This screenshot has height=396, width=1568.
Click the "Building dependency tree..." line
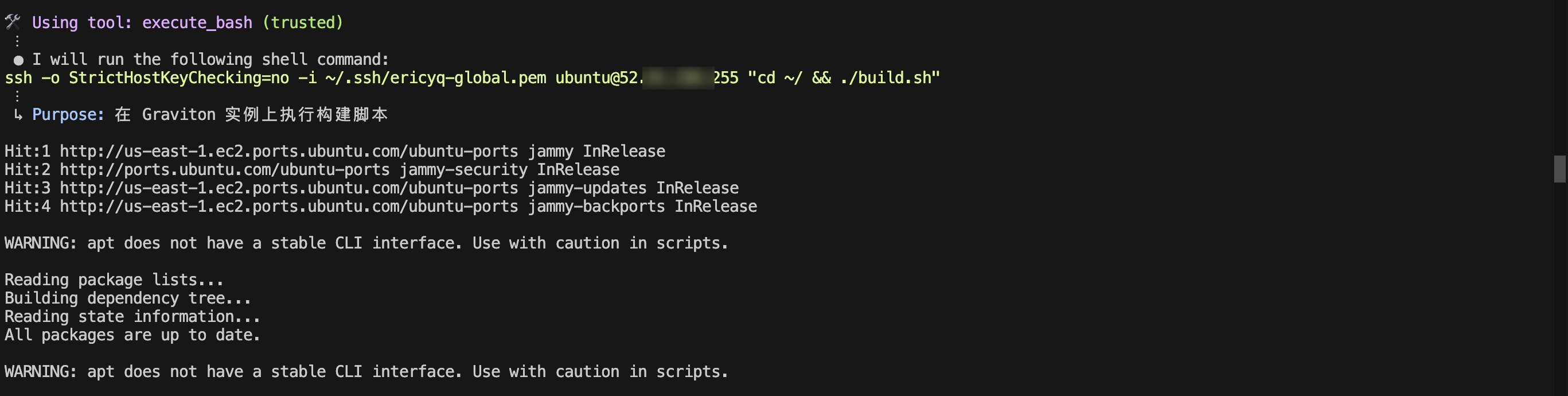point(127,298)
